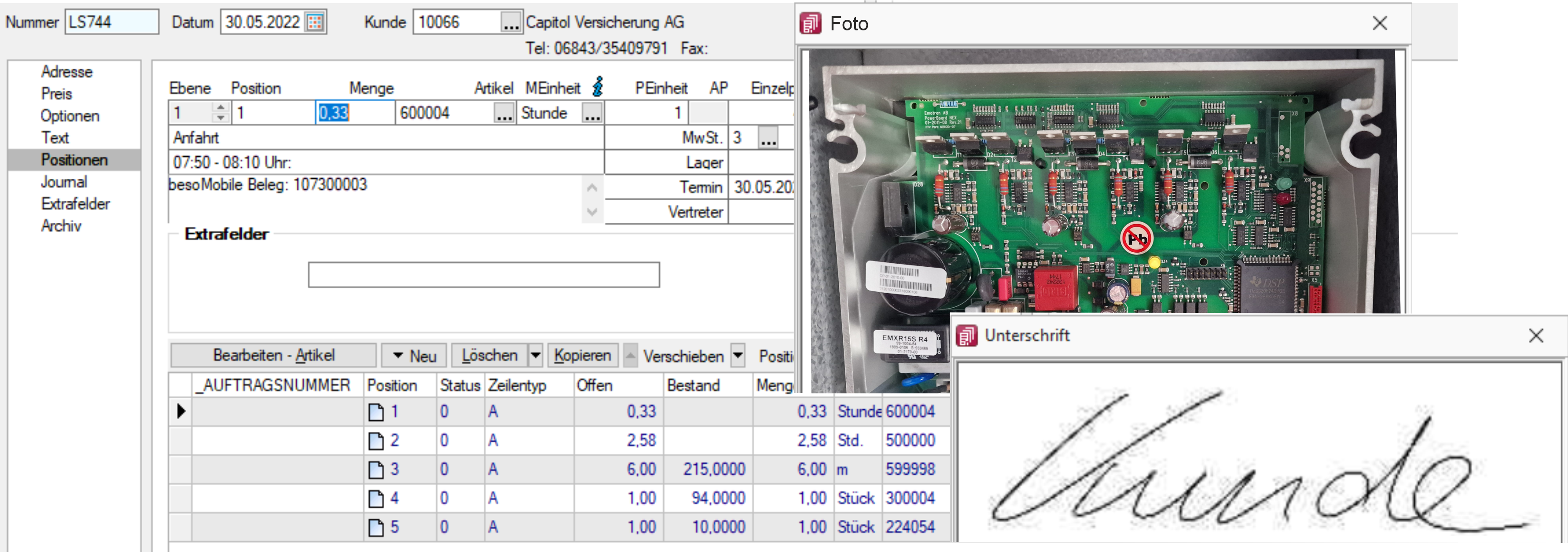Open the Löschen dropdown arrow
The image size is (1568, 552).
(536, 355)
